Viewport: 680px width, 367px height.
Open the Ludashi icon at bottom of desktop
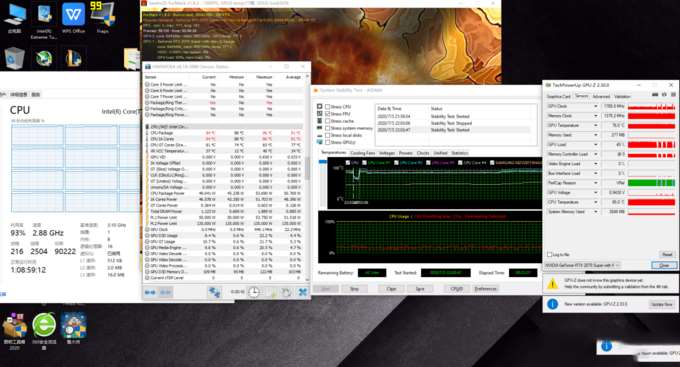pos(74,325)
